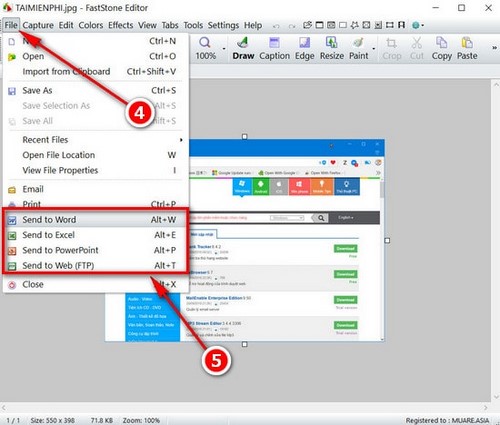Choose View File Properties
The width and height of the screenshot is (500, 425).
click(95, 170)
